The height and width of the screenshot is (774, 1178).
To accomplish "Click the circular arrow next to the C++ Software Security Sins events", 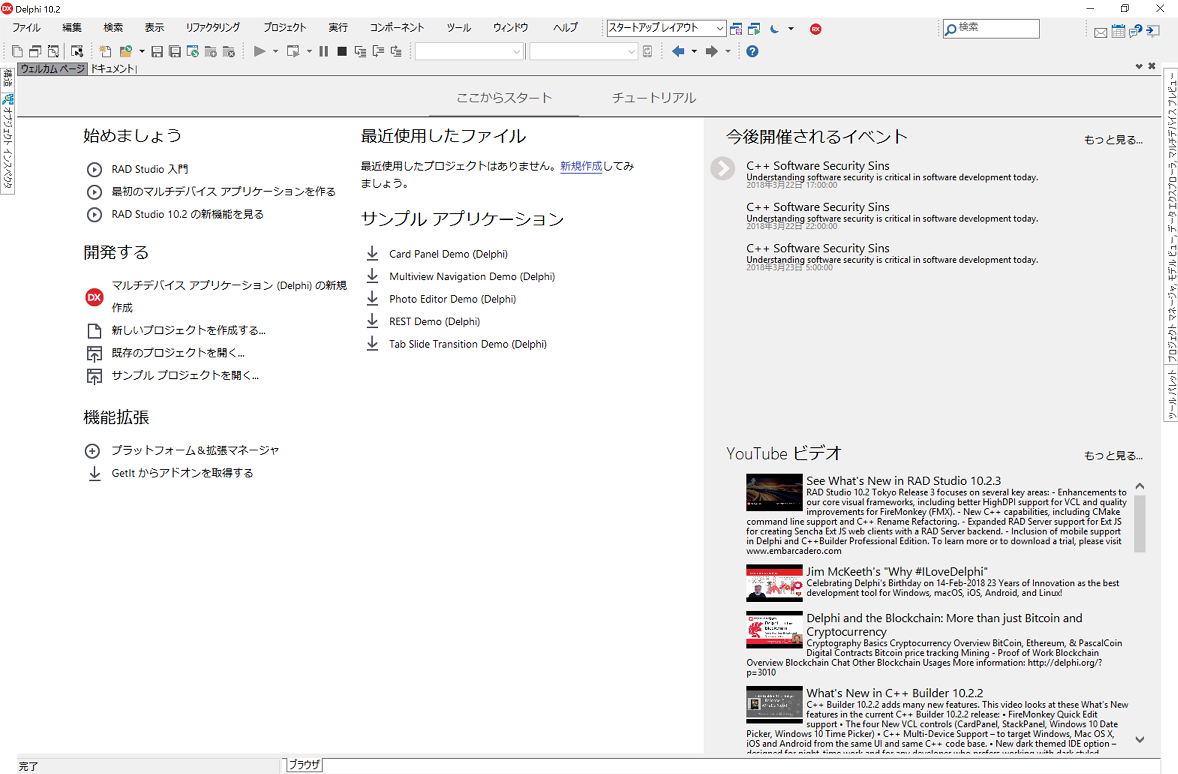I will [723, 168].
